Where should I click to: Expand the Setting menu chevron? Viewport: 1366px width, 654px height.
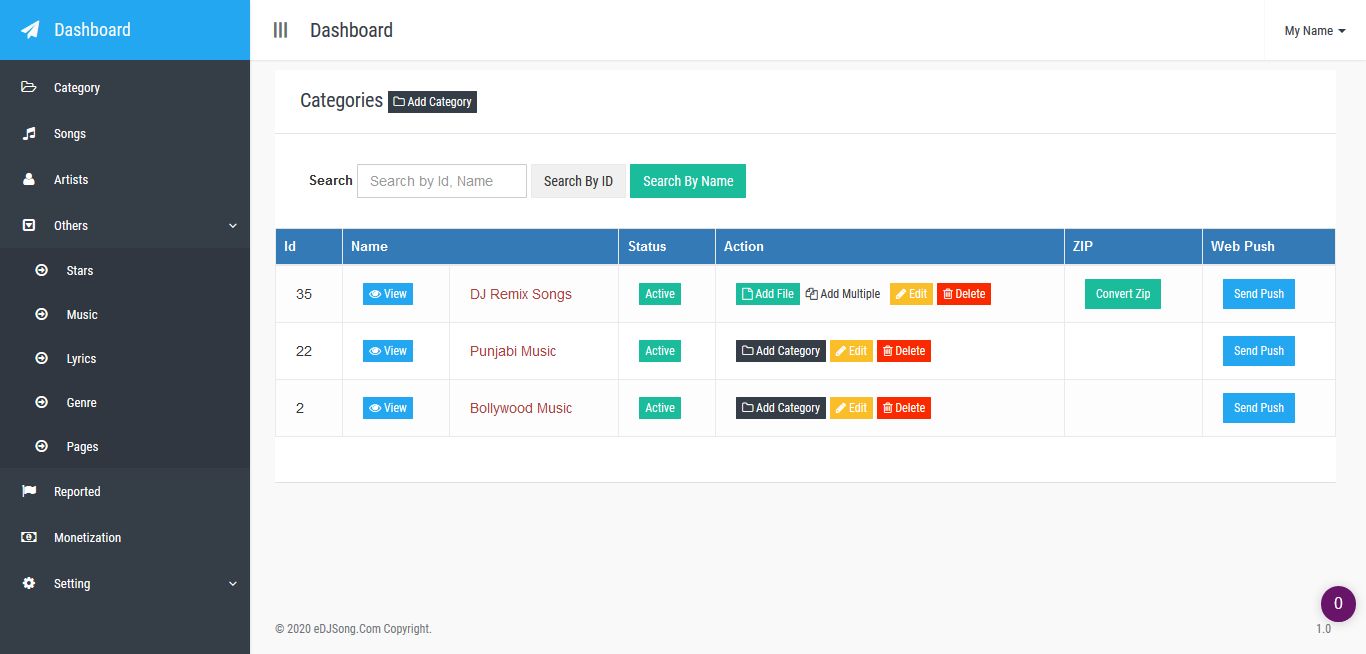(233, 584)
